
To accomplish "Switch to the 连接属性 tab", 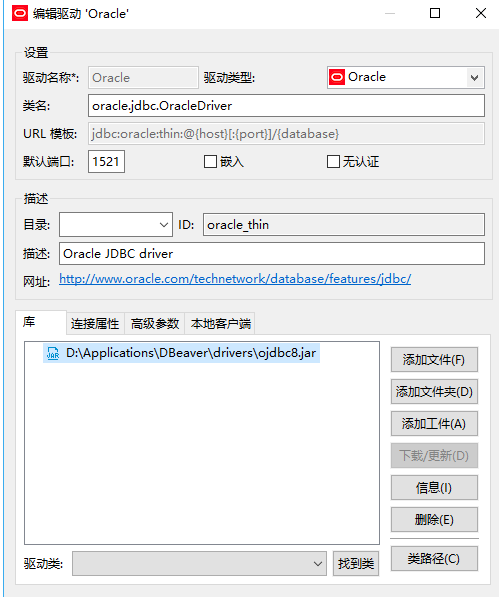I will coord(95,324).
